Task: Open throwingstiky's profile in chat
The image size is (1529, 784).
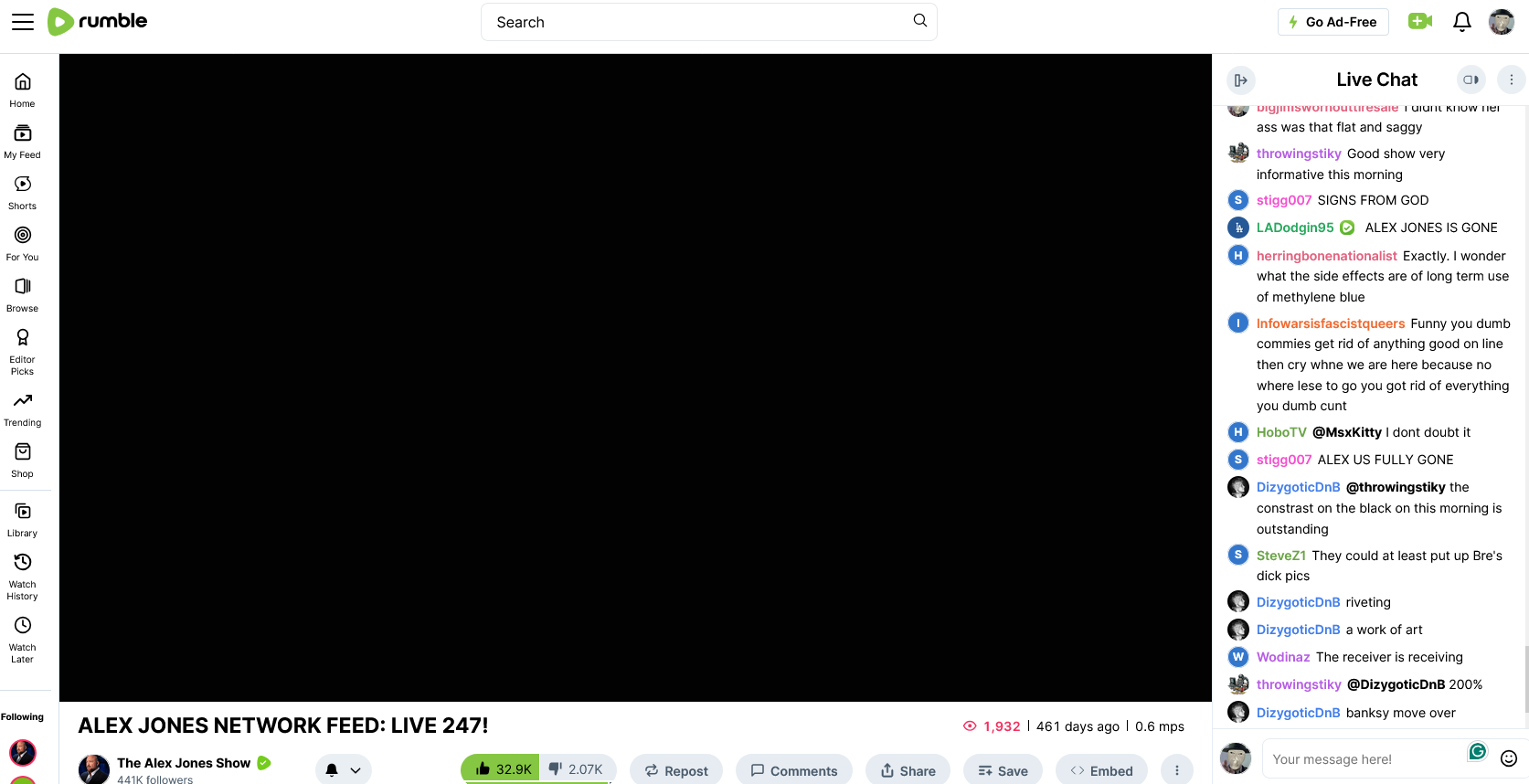Action: 1299,154
